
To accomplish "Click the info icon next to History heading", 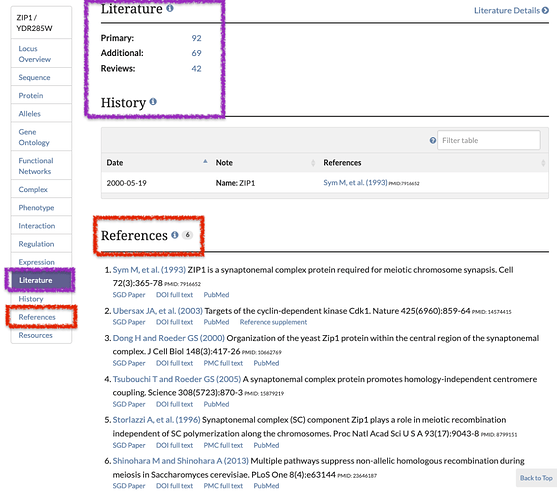I will (x=153, y=102).
